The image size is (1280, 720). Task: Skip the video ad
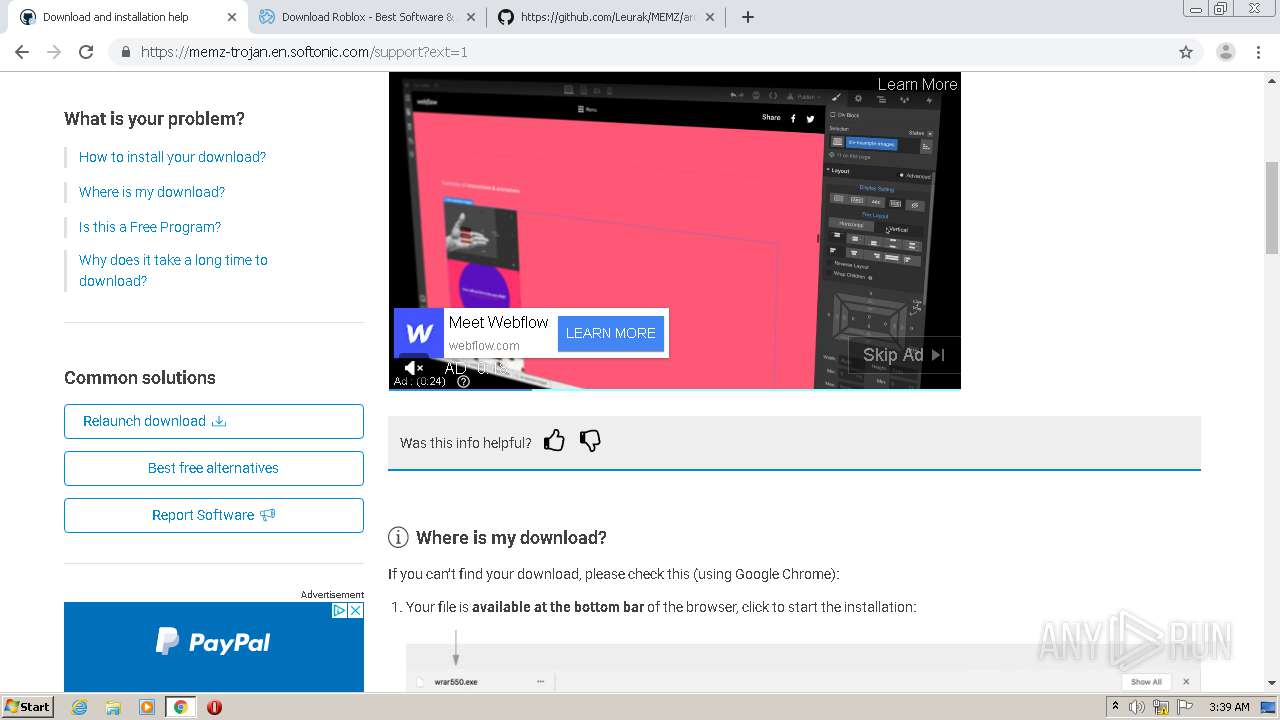(904, 354)
